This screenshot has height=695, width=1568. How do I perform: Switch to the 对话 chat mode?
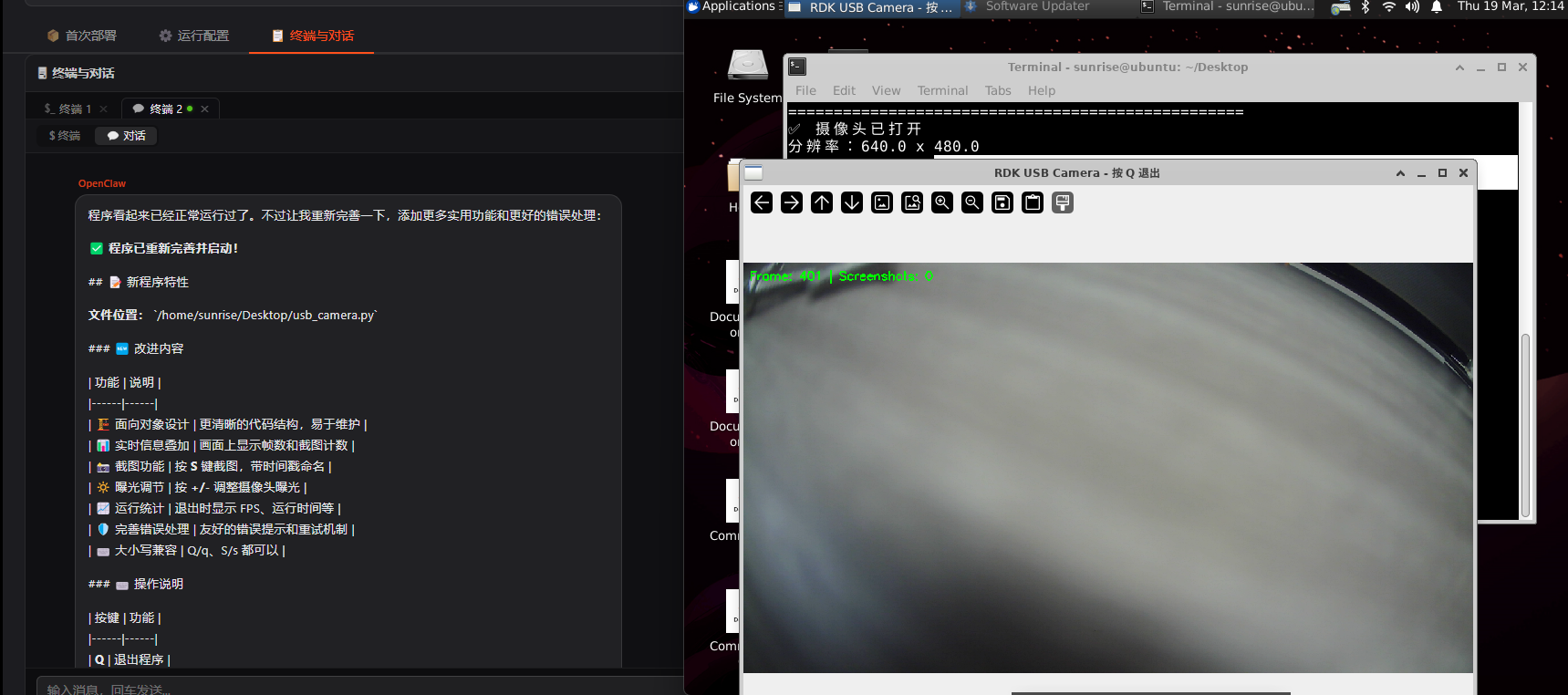pos(126,136)
